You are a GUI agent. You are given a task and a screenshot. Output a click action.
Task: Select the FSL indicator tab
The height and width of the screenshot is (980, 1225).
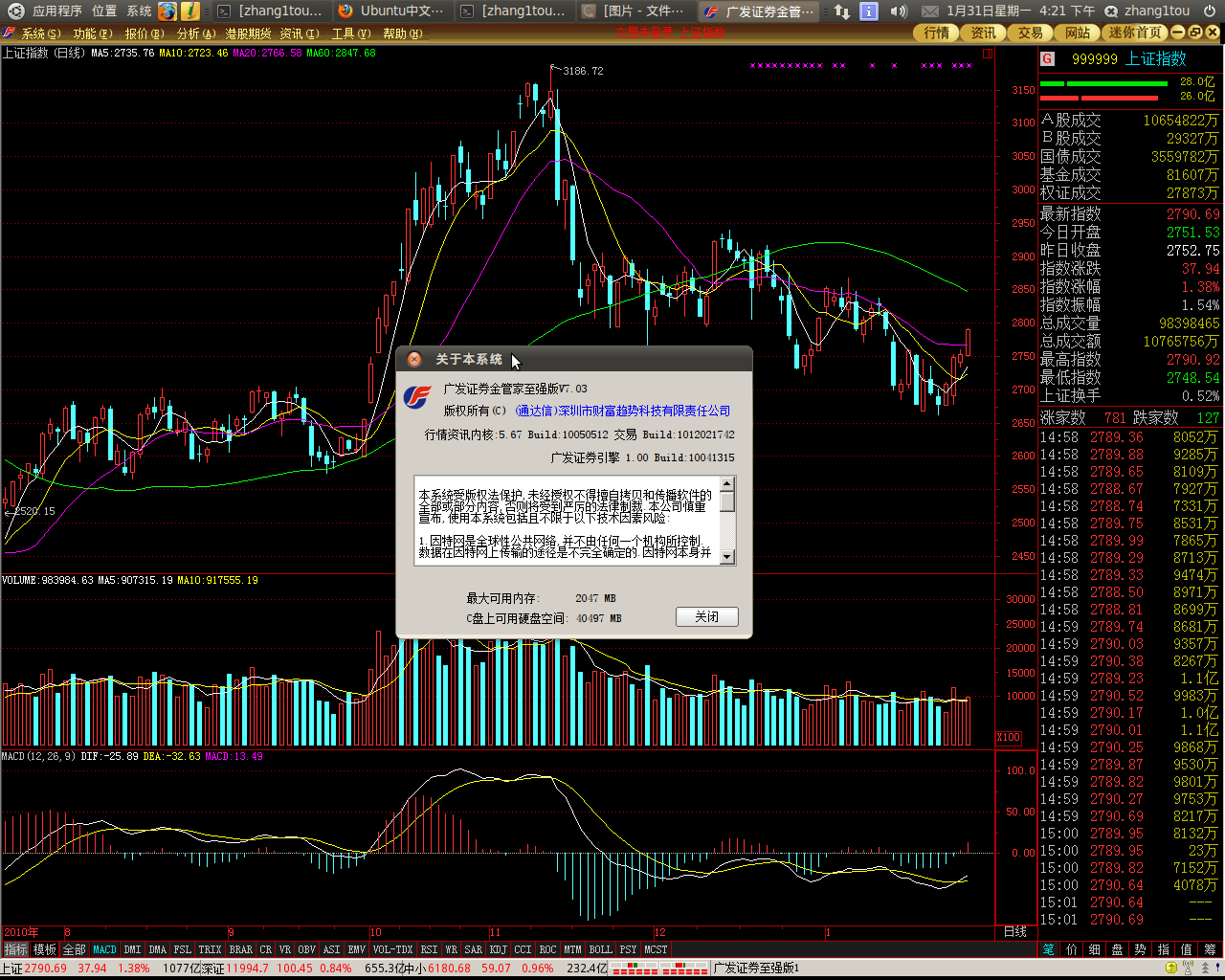pyautogui.click(x=183, y=949)
